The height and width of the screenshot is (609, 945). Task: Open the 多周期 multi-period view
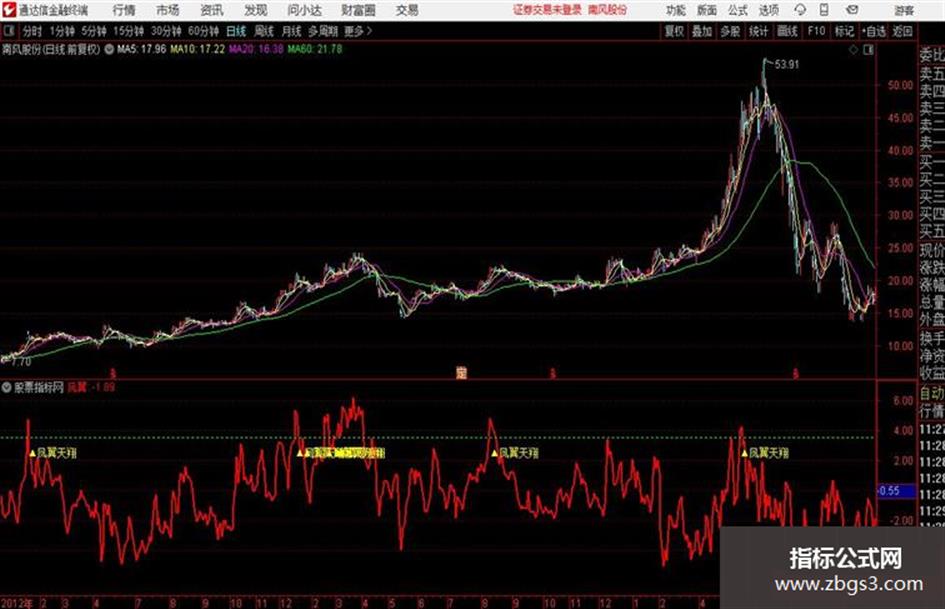[323, 31]
